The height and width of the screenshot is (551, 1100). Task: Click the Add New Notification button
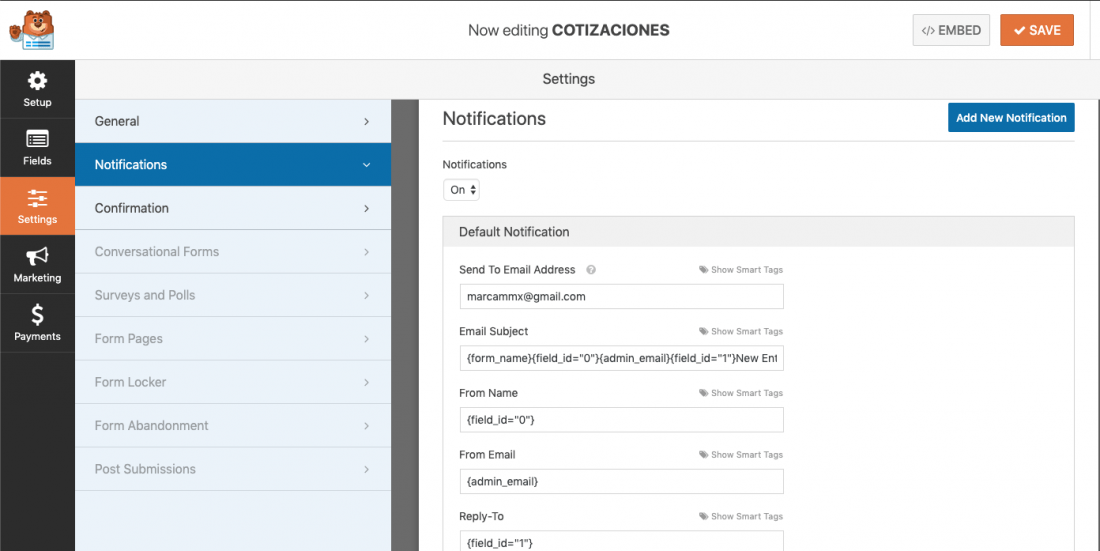point(1011,118)
